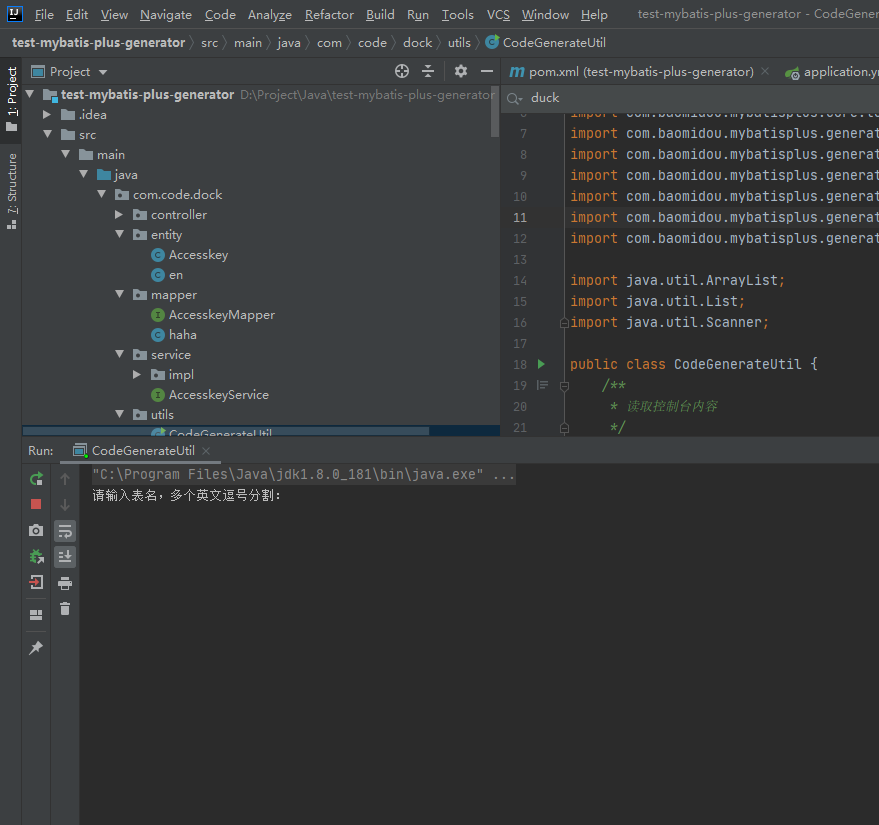Click the Print icon in the Run console

coord(65,583)
